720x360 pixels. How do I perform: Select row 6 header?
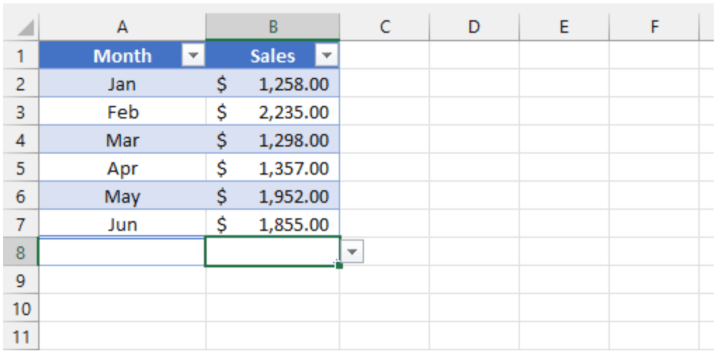coord(20,196)
